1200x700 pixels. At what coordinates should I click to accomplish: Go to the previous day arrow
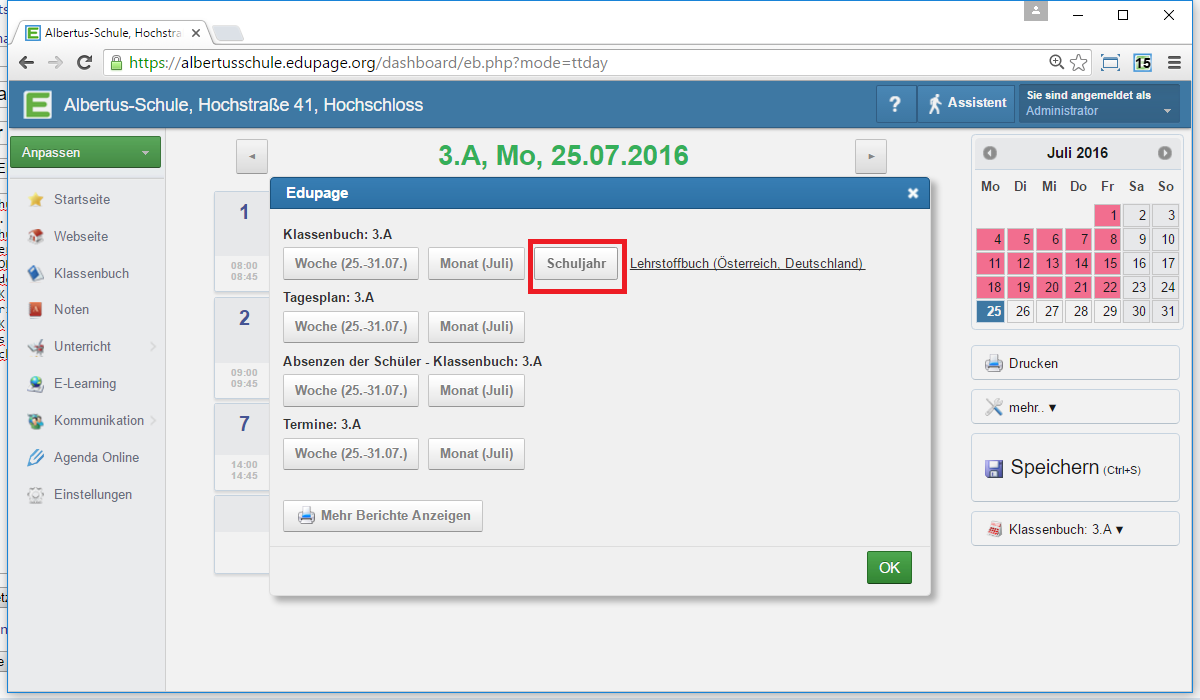(252, 156)
